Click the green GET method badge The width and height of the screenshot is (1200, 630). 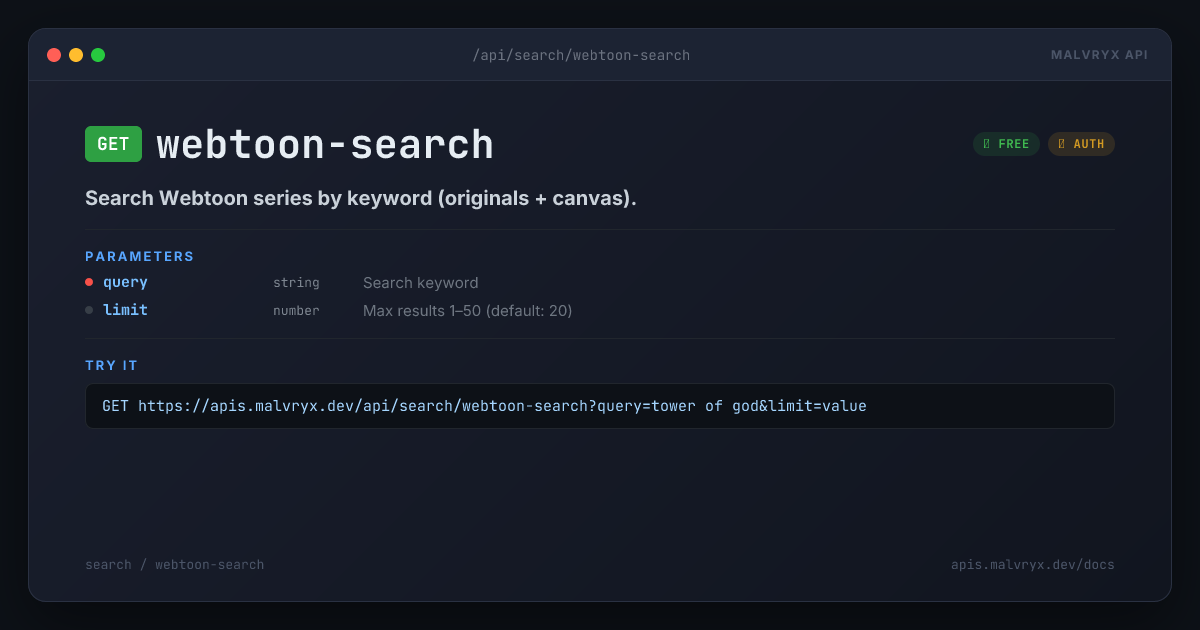coord(113,144)
